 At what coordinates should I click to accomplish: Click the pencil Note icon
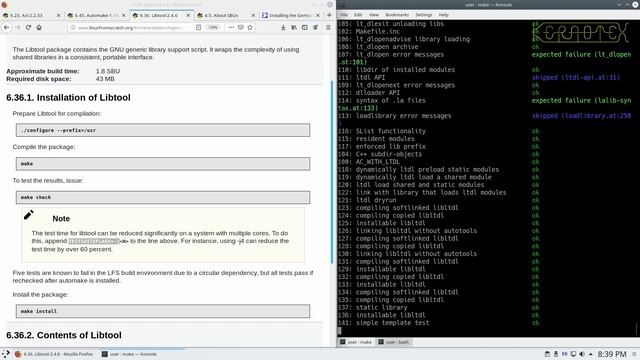(29, 215)
